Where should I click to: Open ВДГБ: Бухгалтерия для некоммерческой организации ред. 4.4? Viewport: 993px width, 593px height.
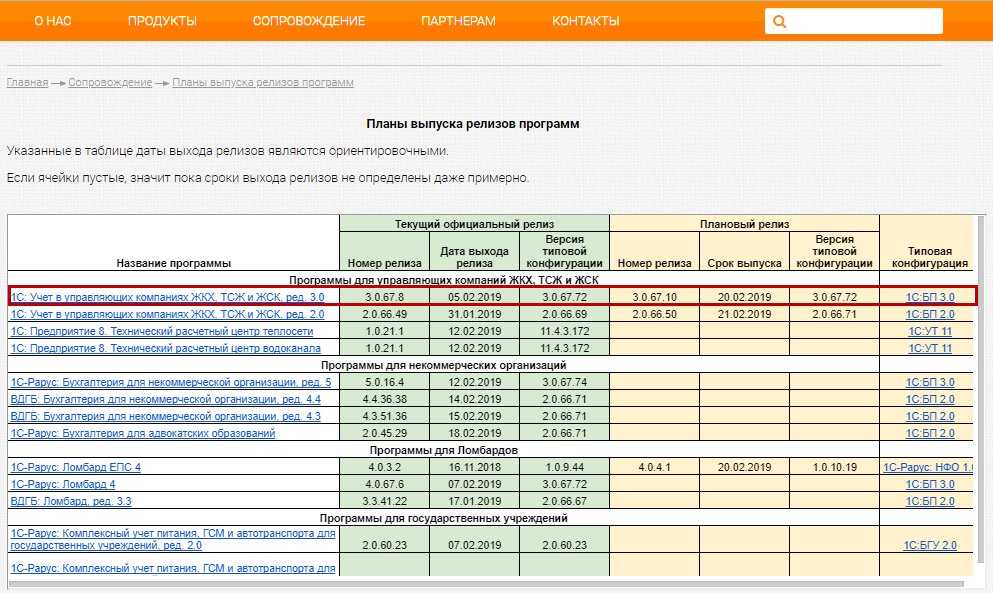166,400
